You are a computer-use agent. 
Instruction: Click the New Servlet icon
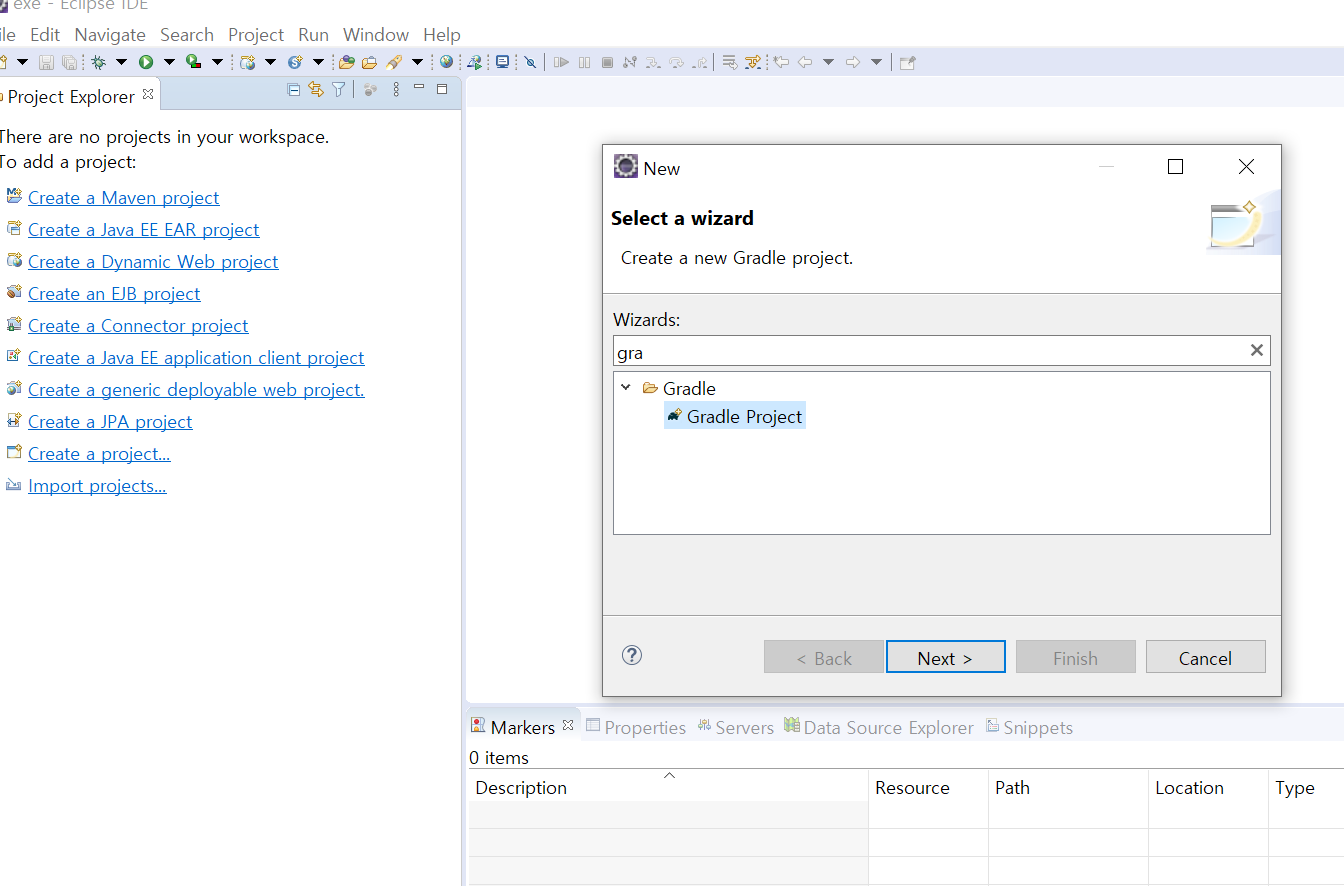(x=295, y=62)
